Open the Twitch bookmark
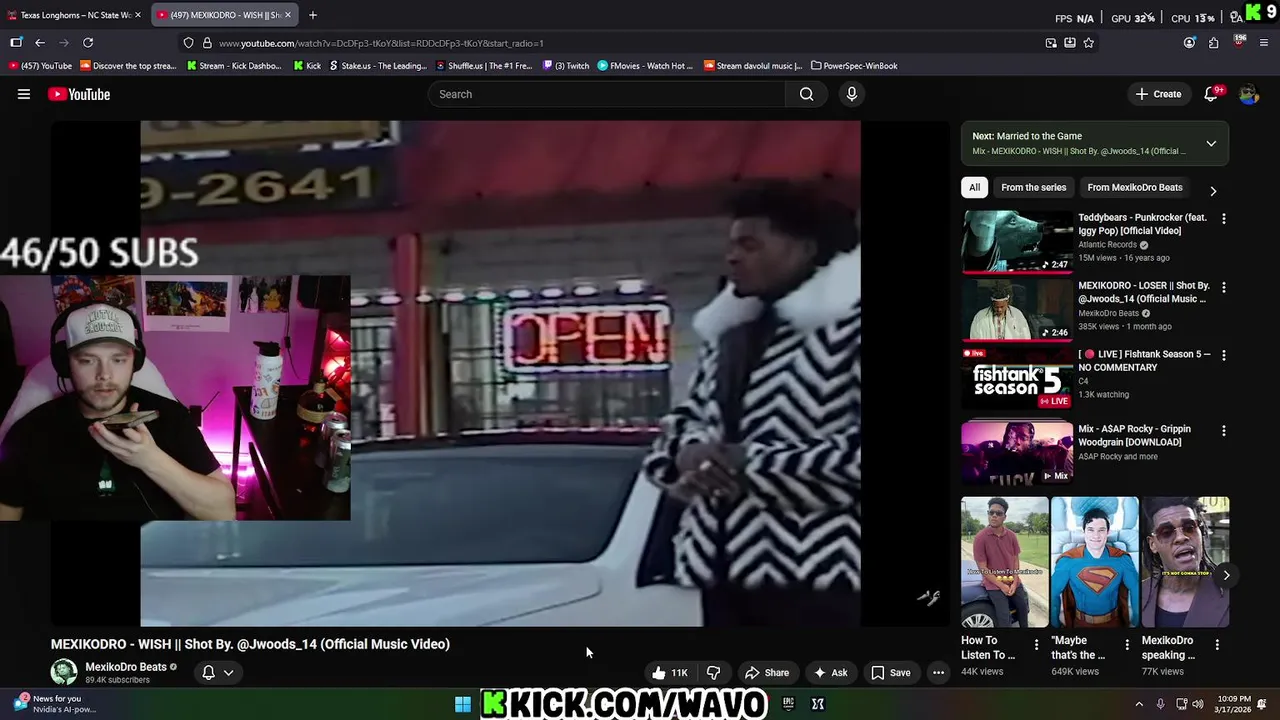Screen dimensions: 1280x720 point(566,66)
